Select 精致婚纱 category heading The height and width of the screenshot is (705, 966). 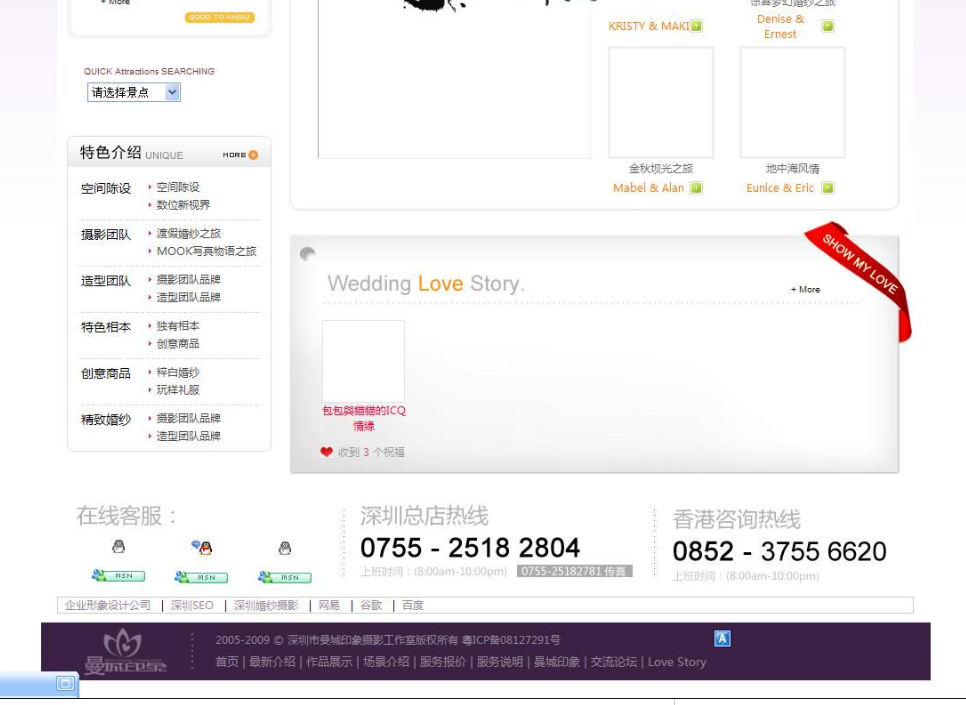pyautogui.click(x=106, y=420)
